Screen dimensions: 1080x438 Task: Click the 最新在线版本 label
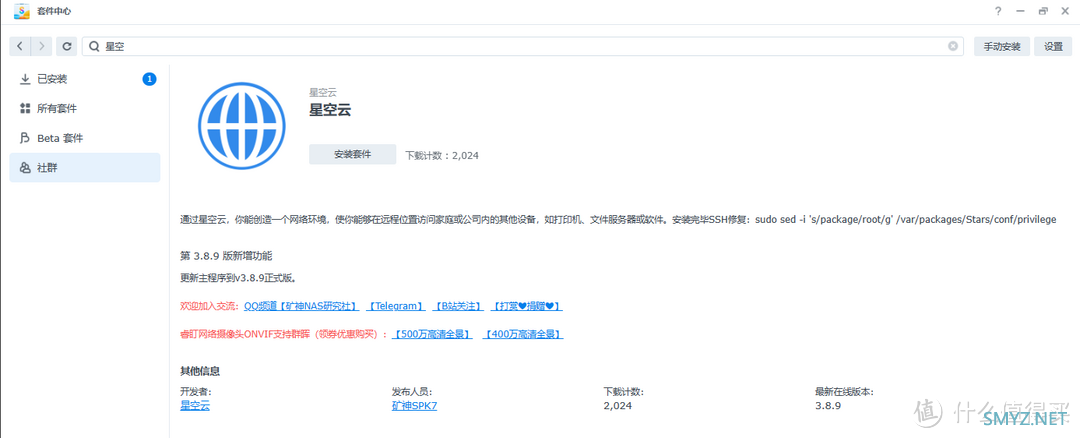(844, 392)
